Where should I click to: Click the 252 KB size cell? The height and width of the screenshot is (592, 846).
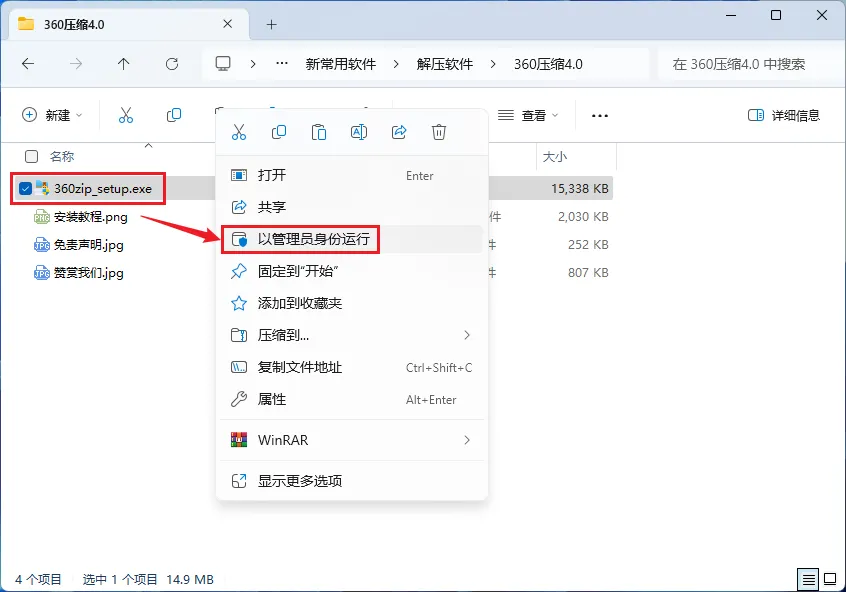click(588, 244)
